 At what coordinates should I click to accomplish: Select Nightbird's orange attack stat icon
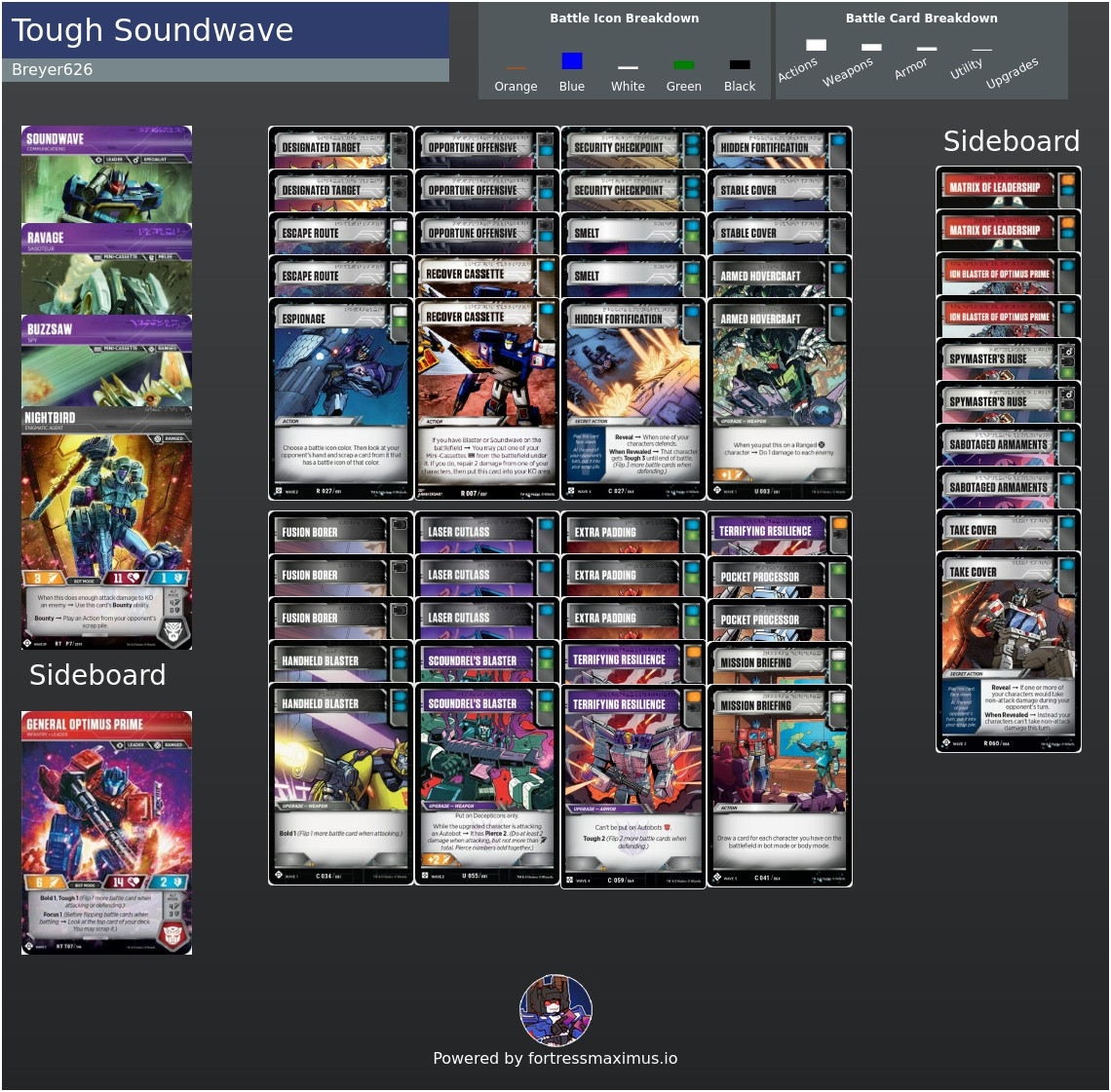(43, 578)
